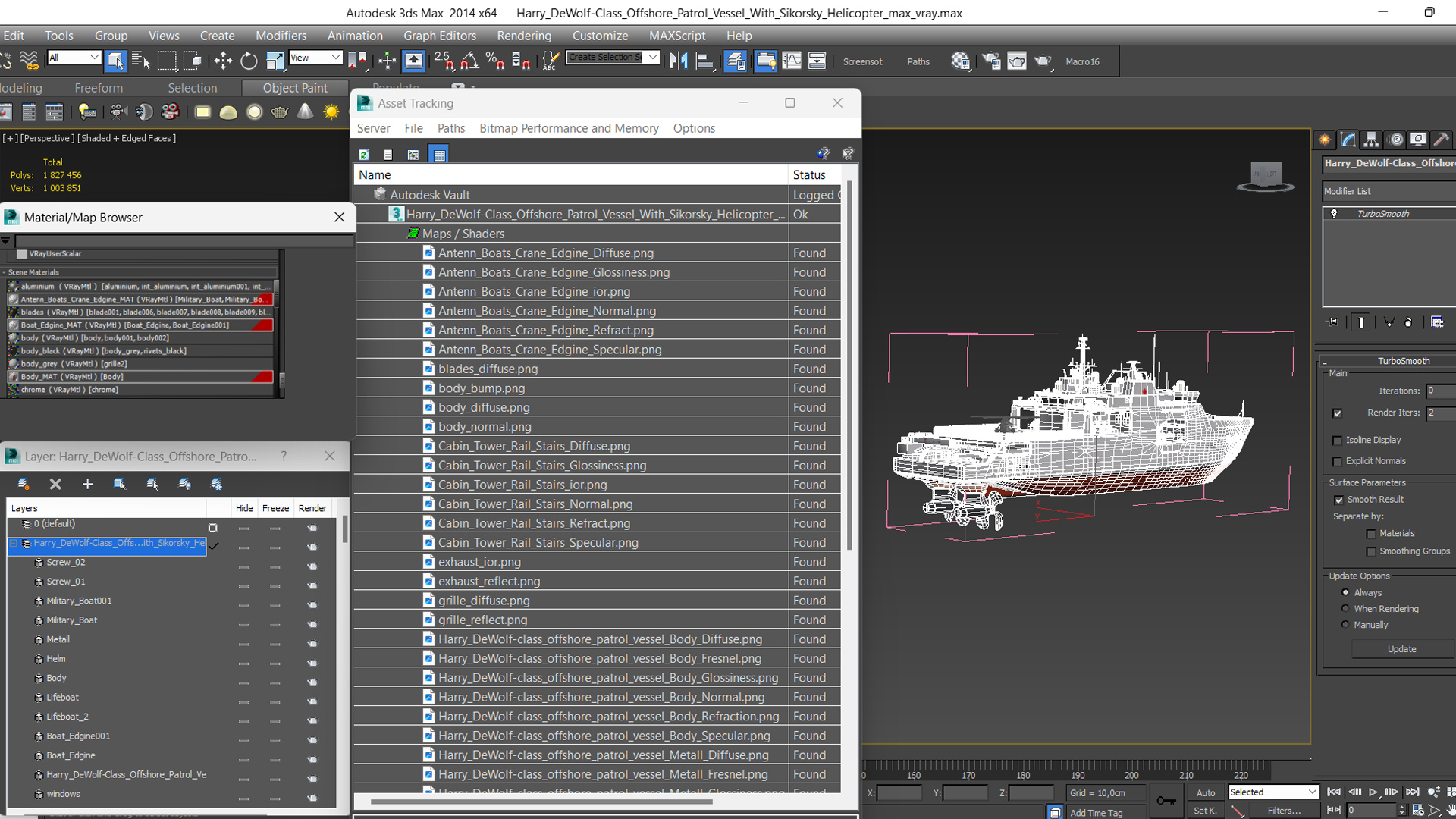
Task: Enable Separate by Materials checkbox
Action: [x=1370, y=534]
